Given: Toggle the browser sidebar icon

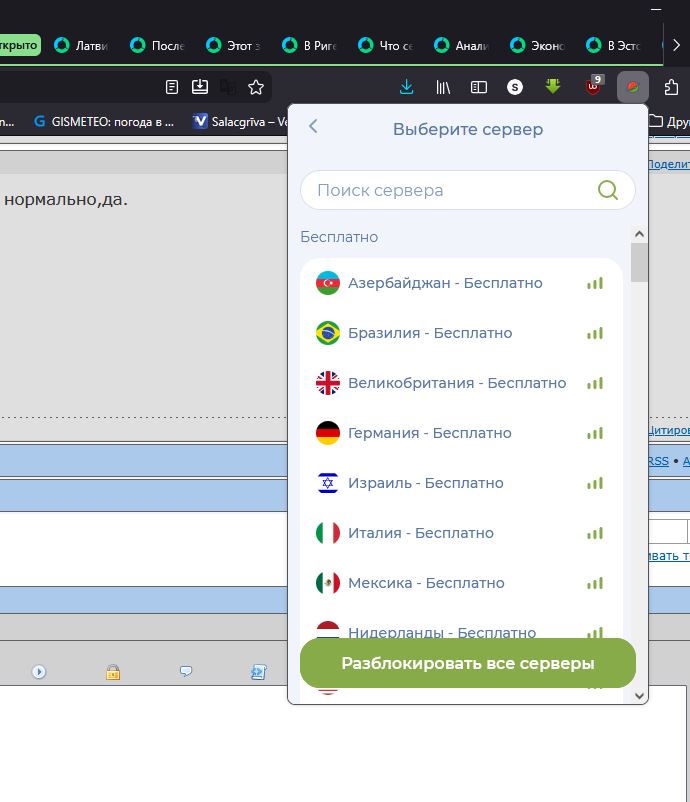Looking at the screenshot, I should (479, 87).
